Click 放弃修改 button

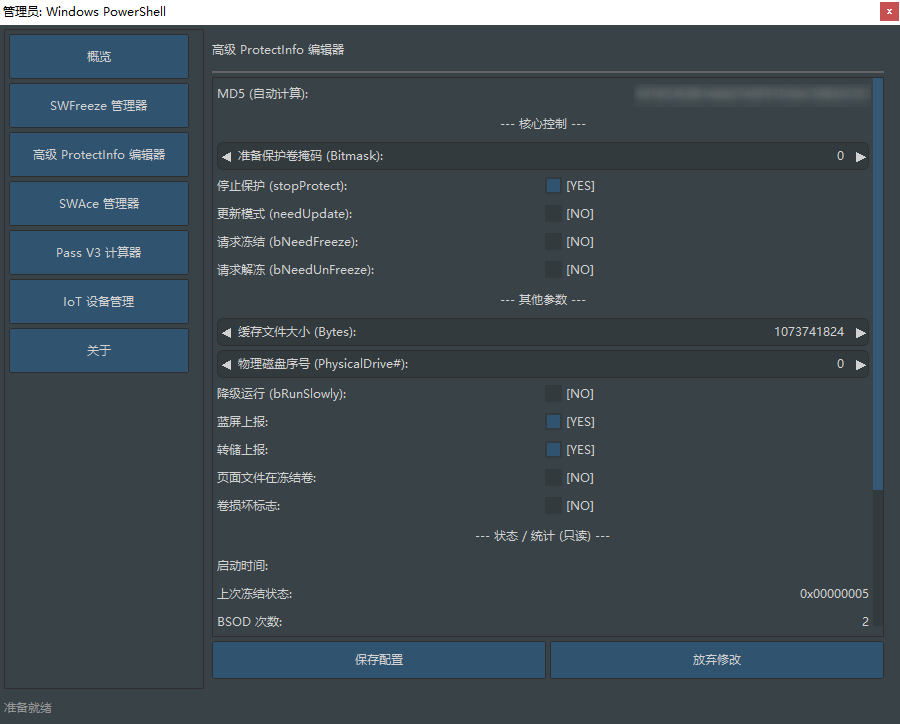click(x=716, y=660)
